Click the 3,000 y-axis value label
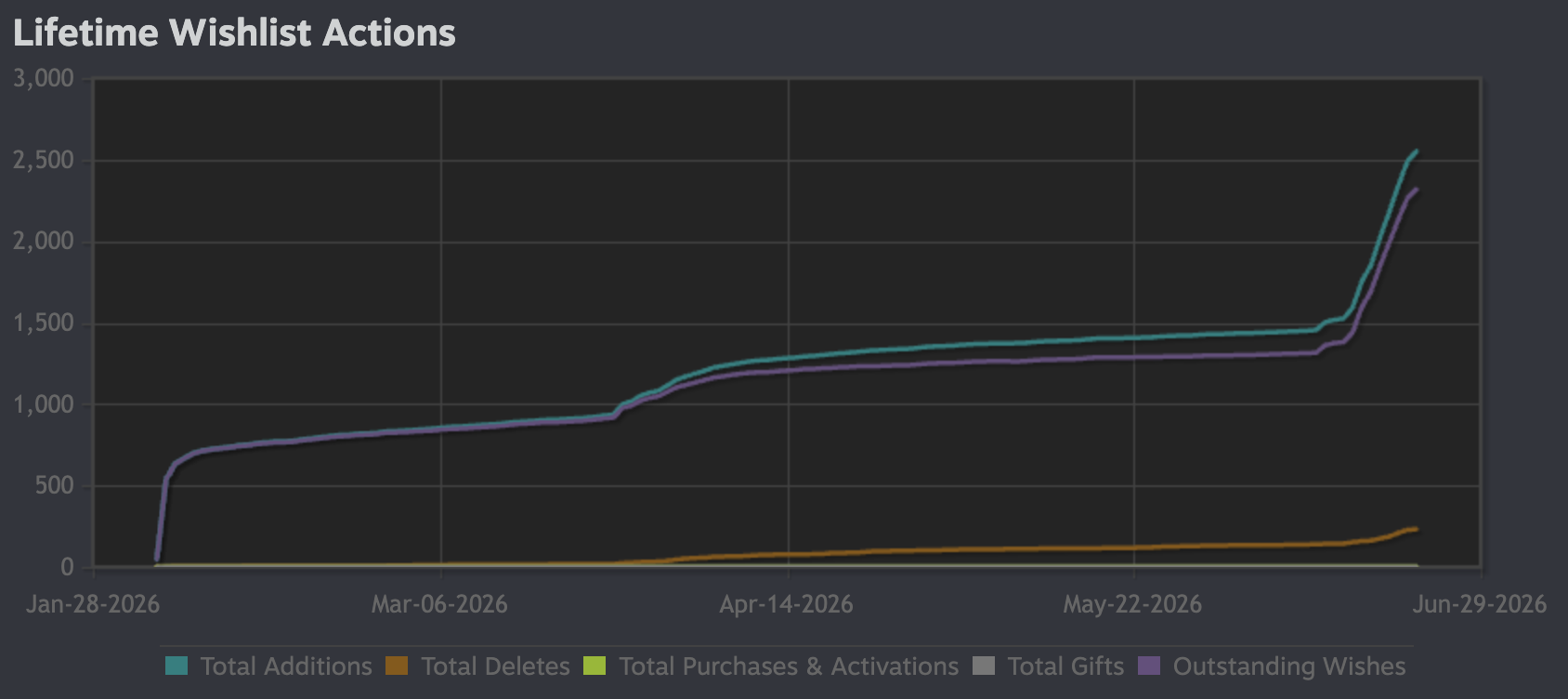This screenshot has height=699, width=1568. pos(44,79)
